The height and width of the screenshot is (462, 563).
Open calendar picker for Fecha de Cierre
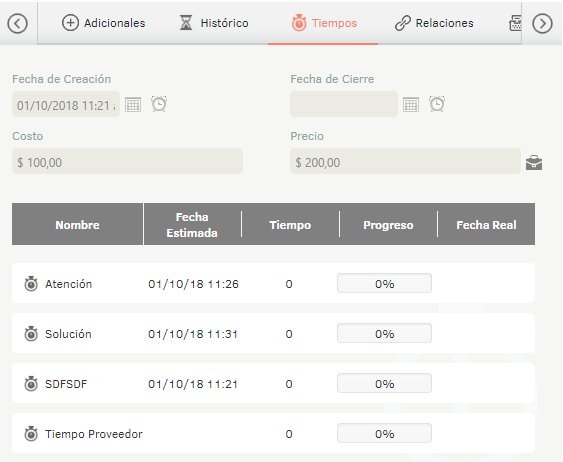click(x=411, y=104)
